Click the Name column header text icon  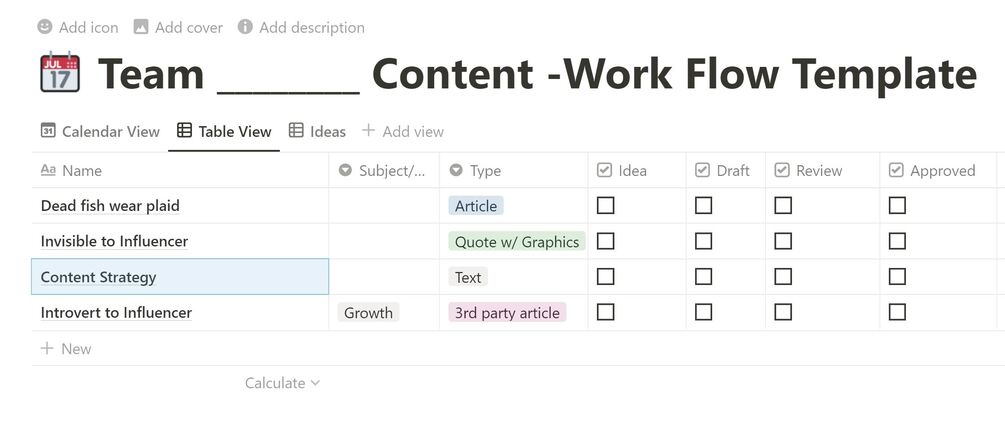point(48,171)
